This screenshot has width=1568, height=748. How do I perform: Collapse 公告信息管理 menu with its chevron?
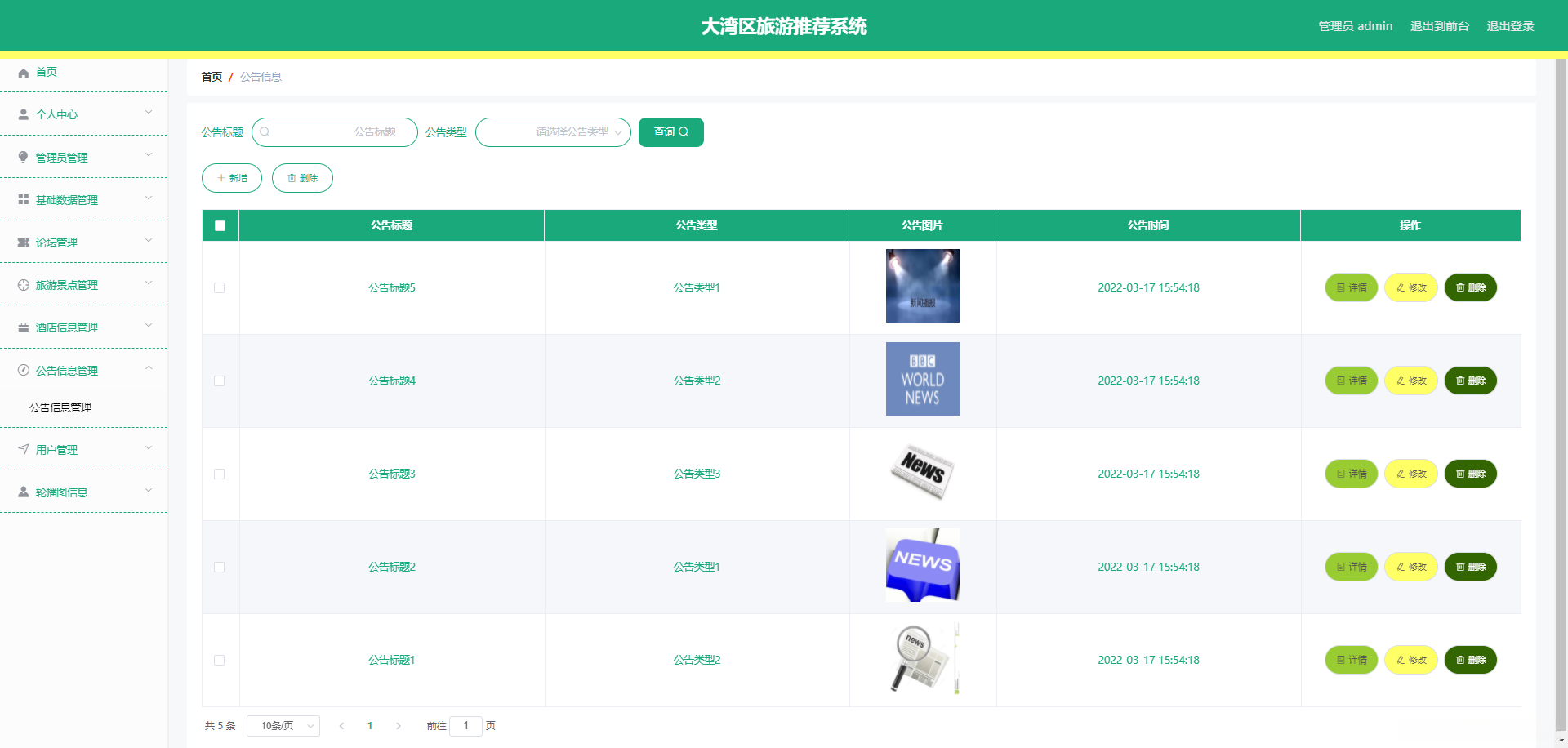click(149, 367)
